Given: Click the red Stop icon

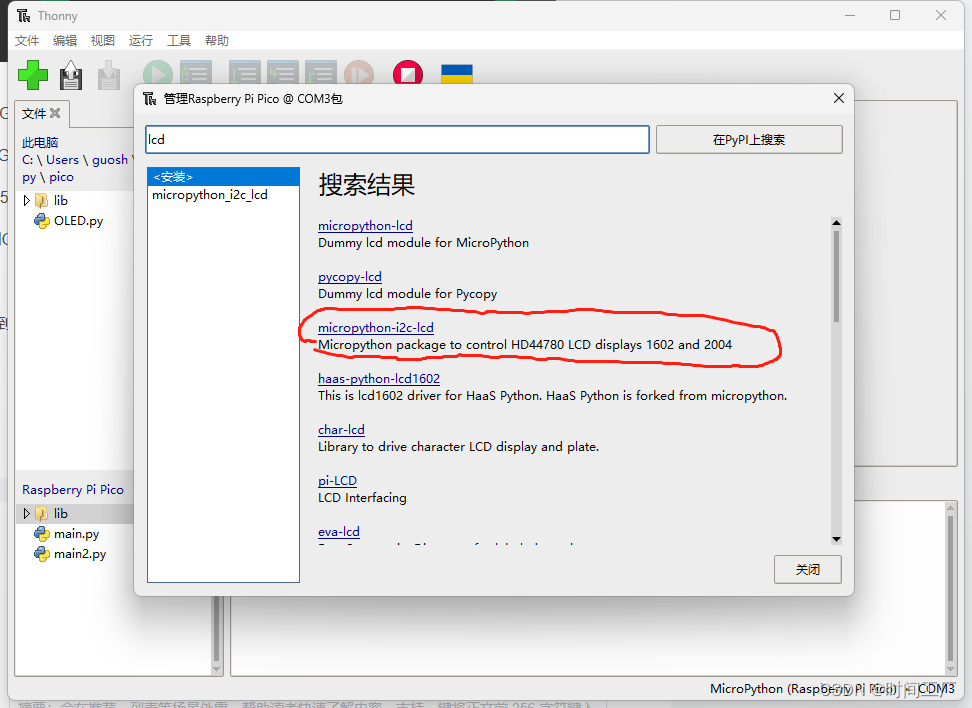Looking at the screenshot, I should 407,74.
